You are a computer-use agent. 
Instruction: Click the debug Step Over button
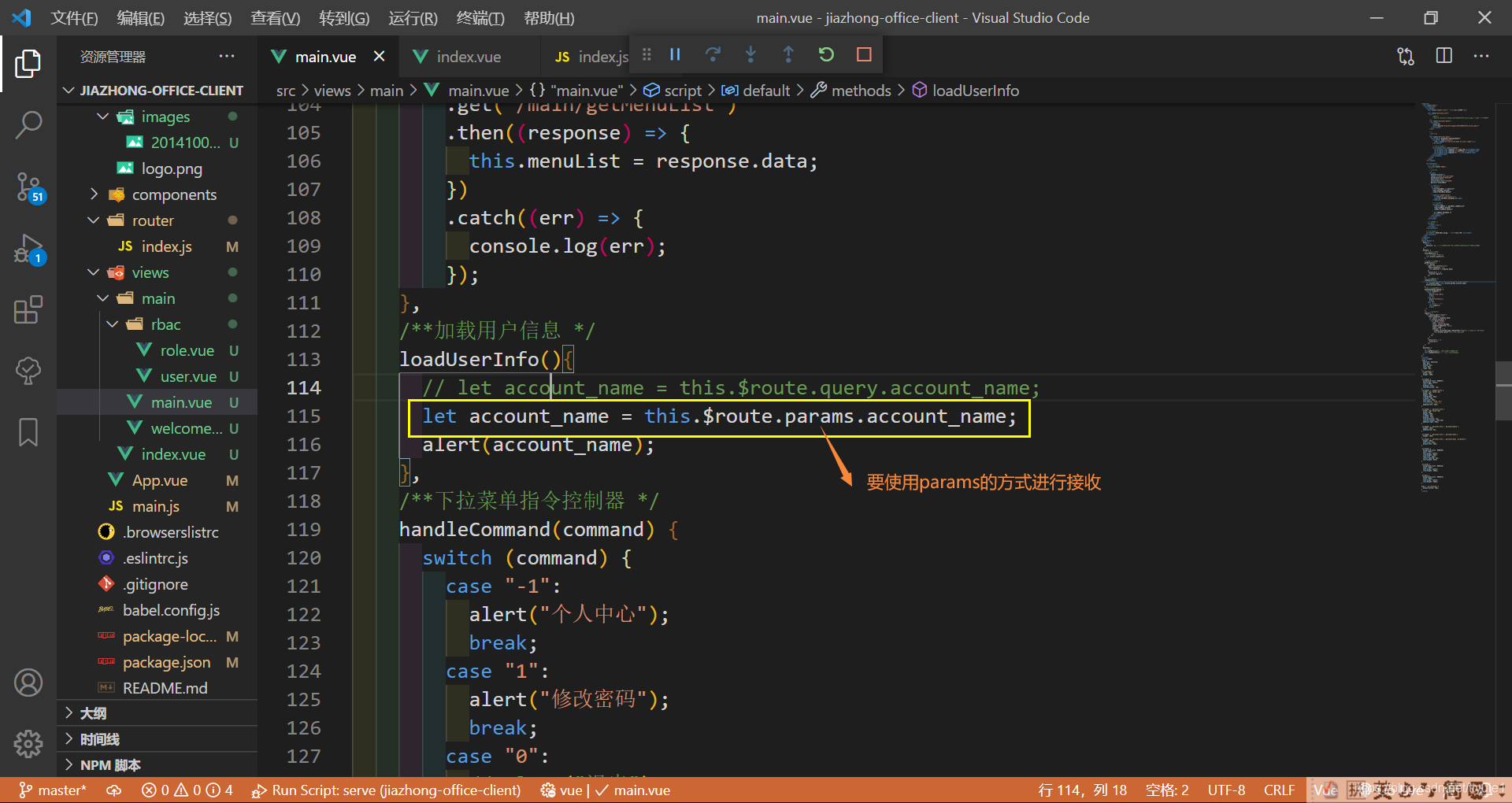tap(713, 54)
